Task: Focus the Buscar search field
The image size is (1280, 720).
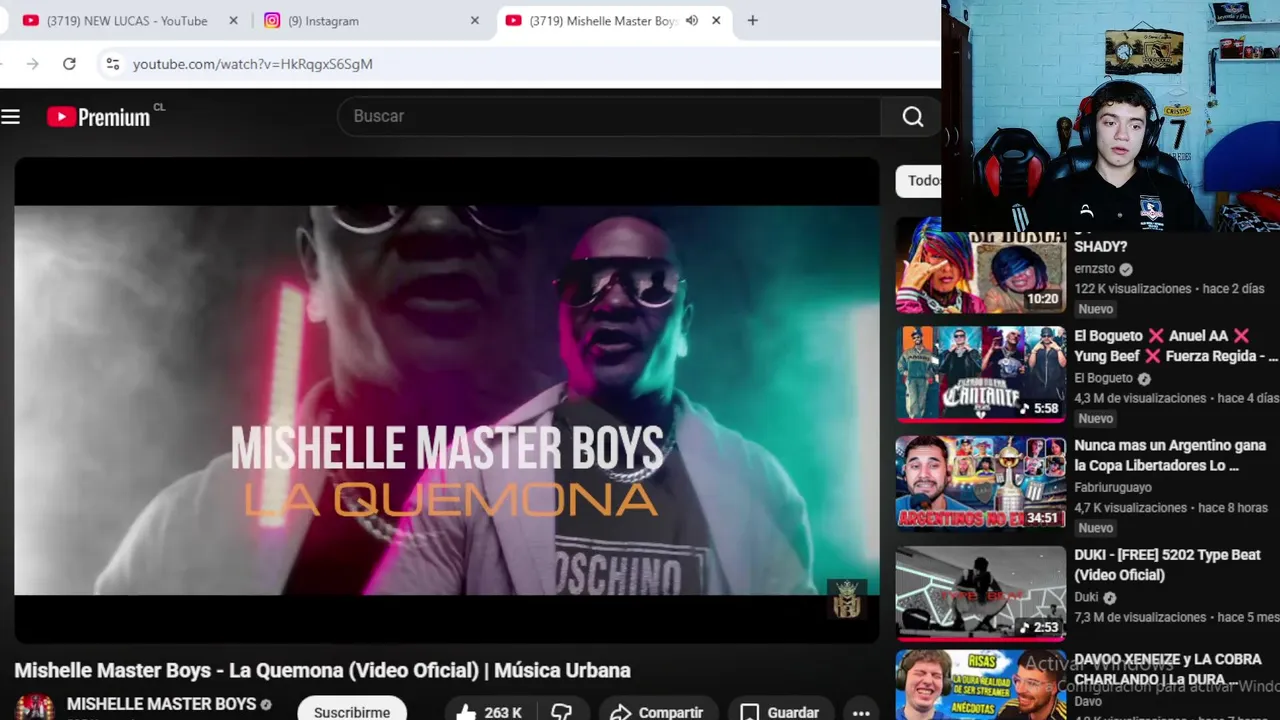Action: [610, 116]
